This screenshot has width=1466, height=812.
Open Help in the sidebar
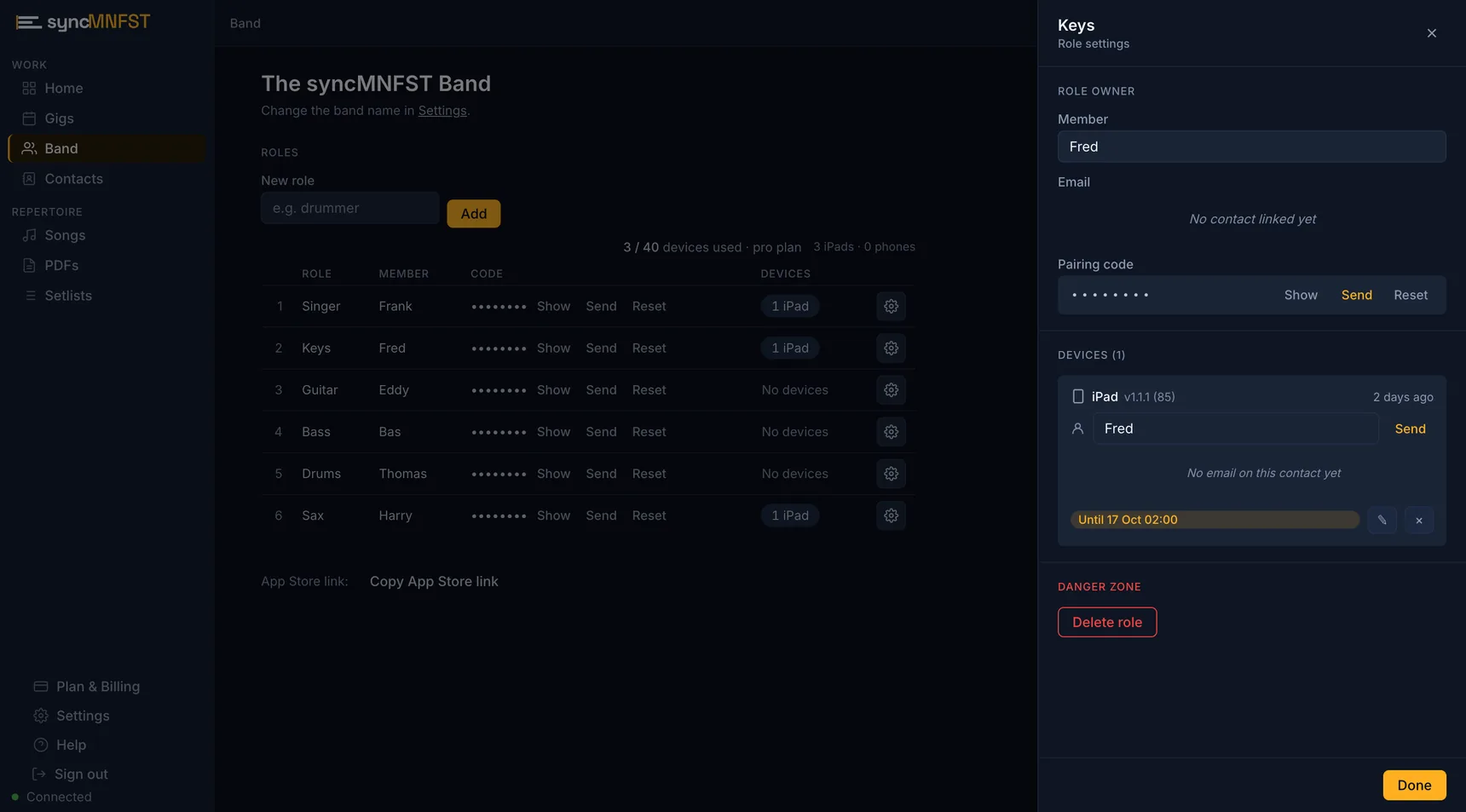pos(60,745)
